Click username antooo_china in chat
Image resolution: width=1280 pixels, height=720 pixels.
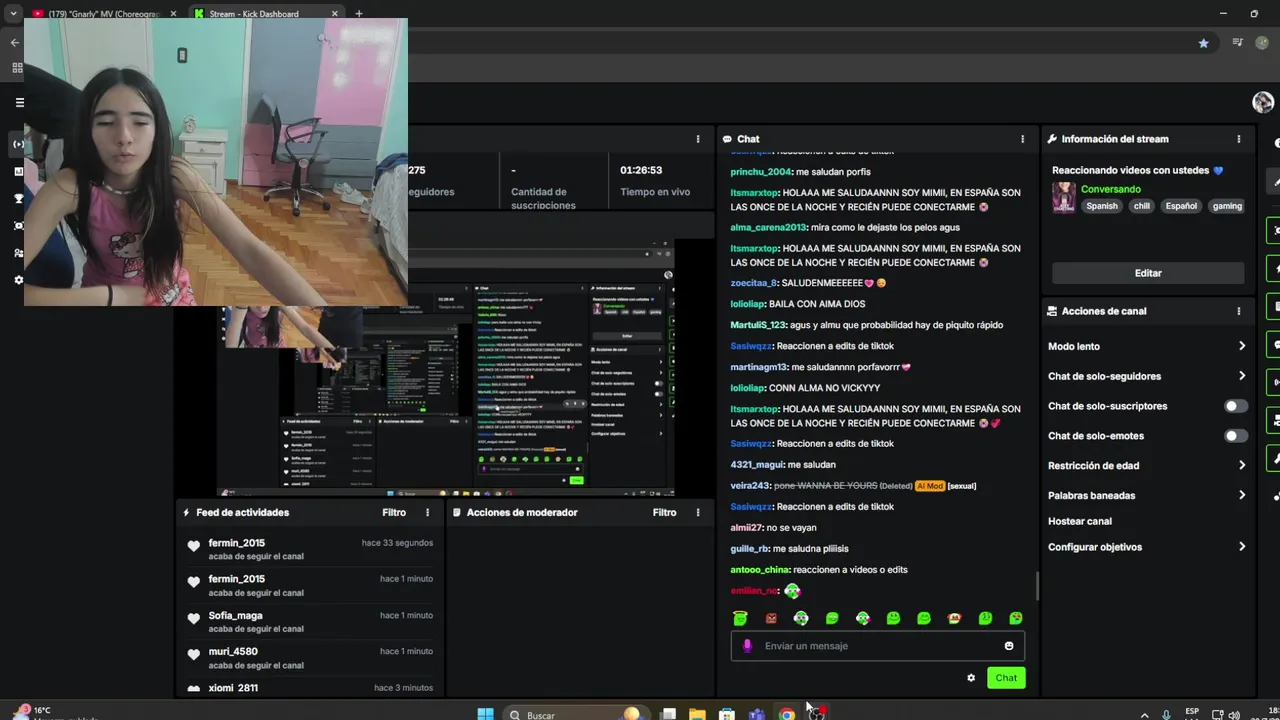760,570
